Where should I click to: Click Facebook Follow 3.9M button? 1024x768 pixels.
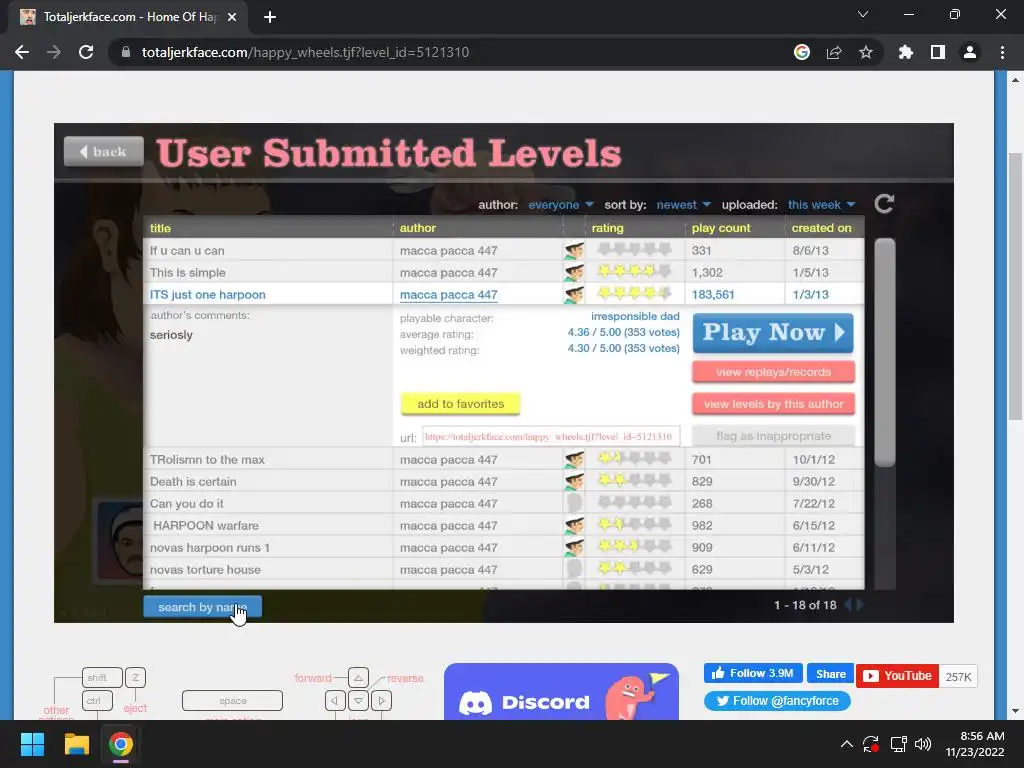coord(753,673)
